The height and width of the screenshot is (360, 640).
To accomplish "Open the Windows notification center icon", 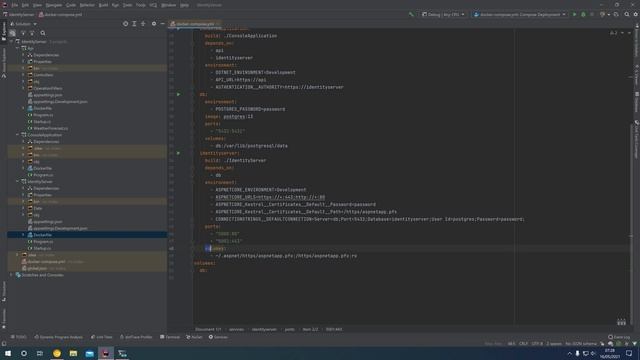I will 629,353.
